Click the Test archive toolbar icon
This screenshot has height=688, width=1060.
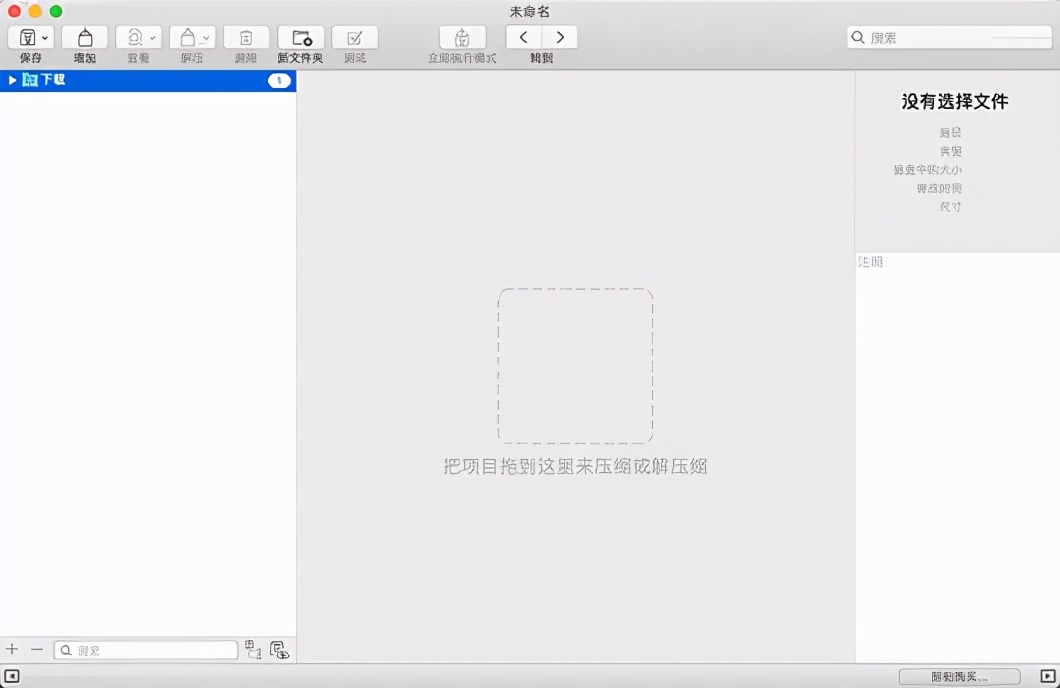[x=355, y=37]
